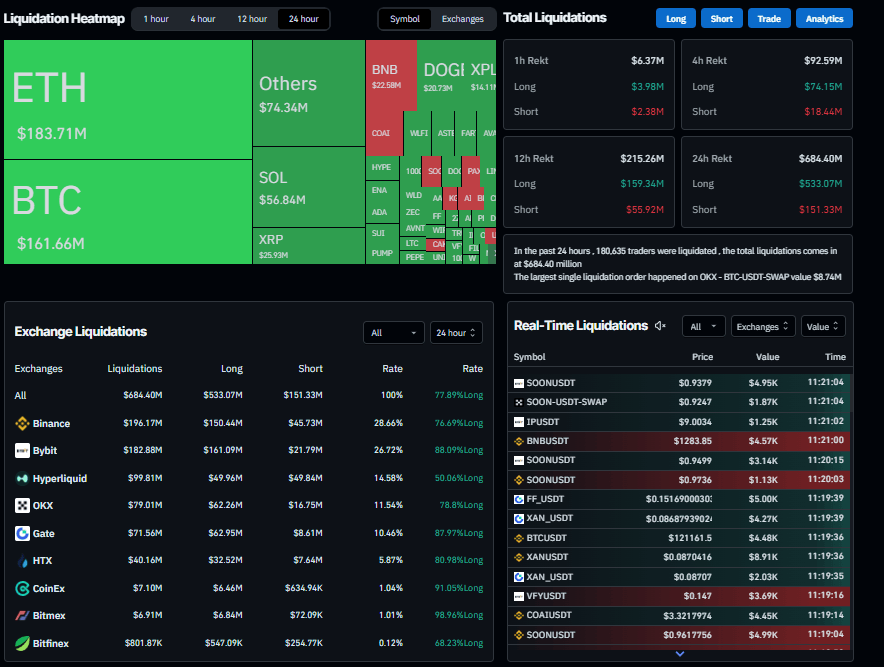
Task: Open the 24 hour dropdown in Exchange Liquidations
Action: pyautogui.click(x=456, y=333)
